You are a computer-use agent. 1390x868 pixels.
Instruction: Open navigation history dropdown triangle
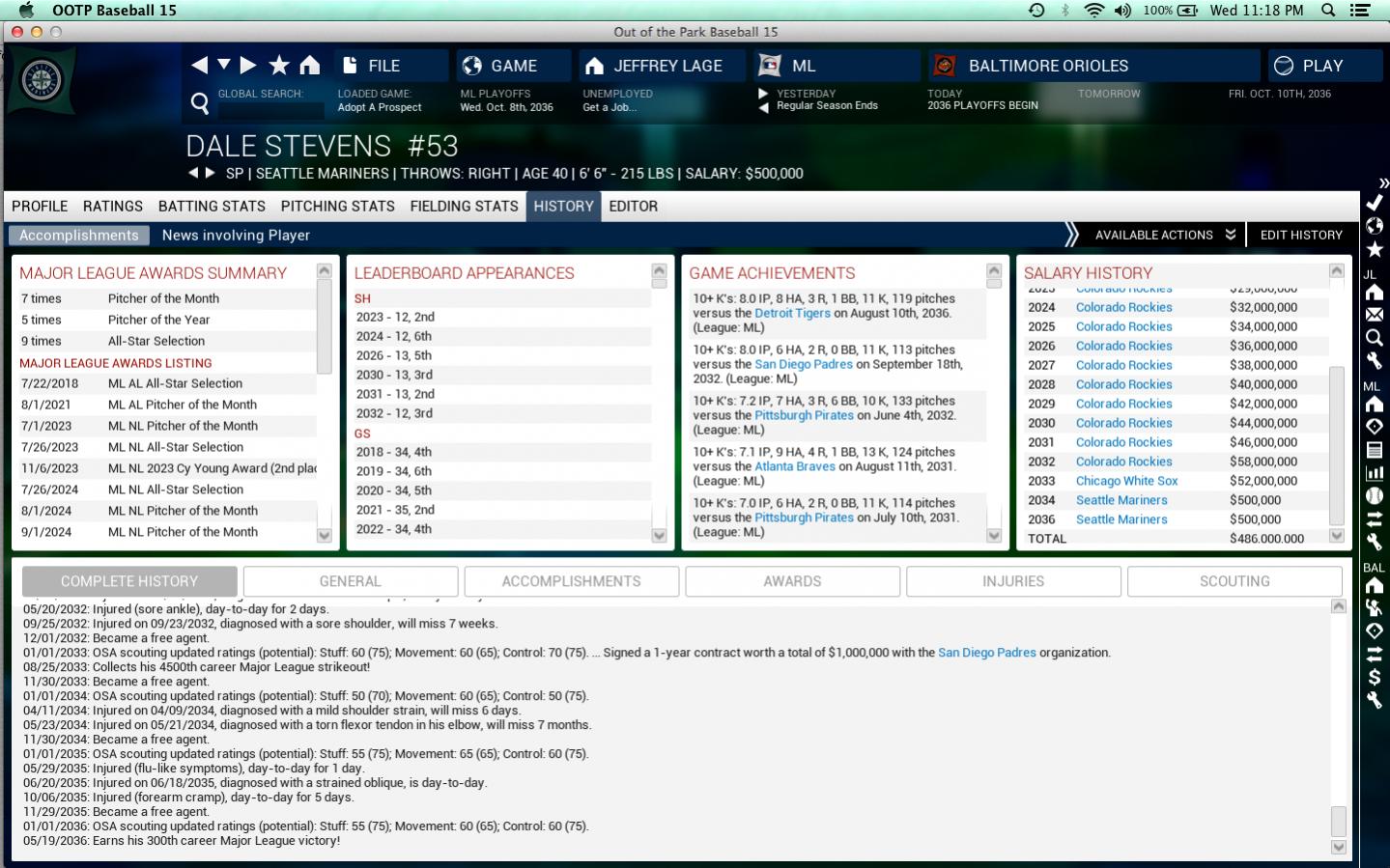[x=224, y=65]
